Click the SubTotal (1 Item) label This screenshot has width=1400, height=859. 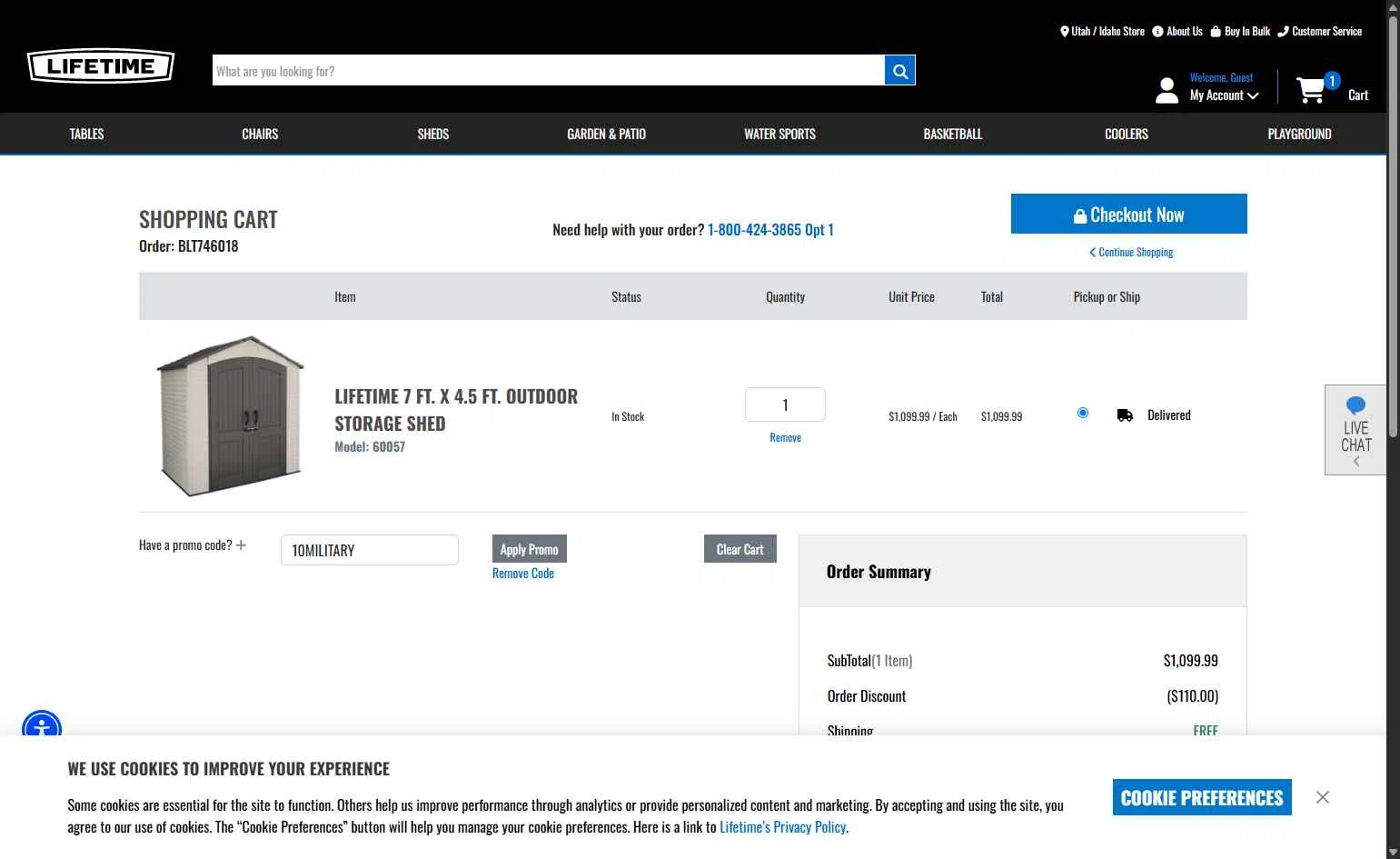click(x=869, y=661)
